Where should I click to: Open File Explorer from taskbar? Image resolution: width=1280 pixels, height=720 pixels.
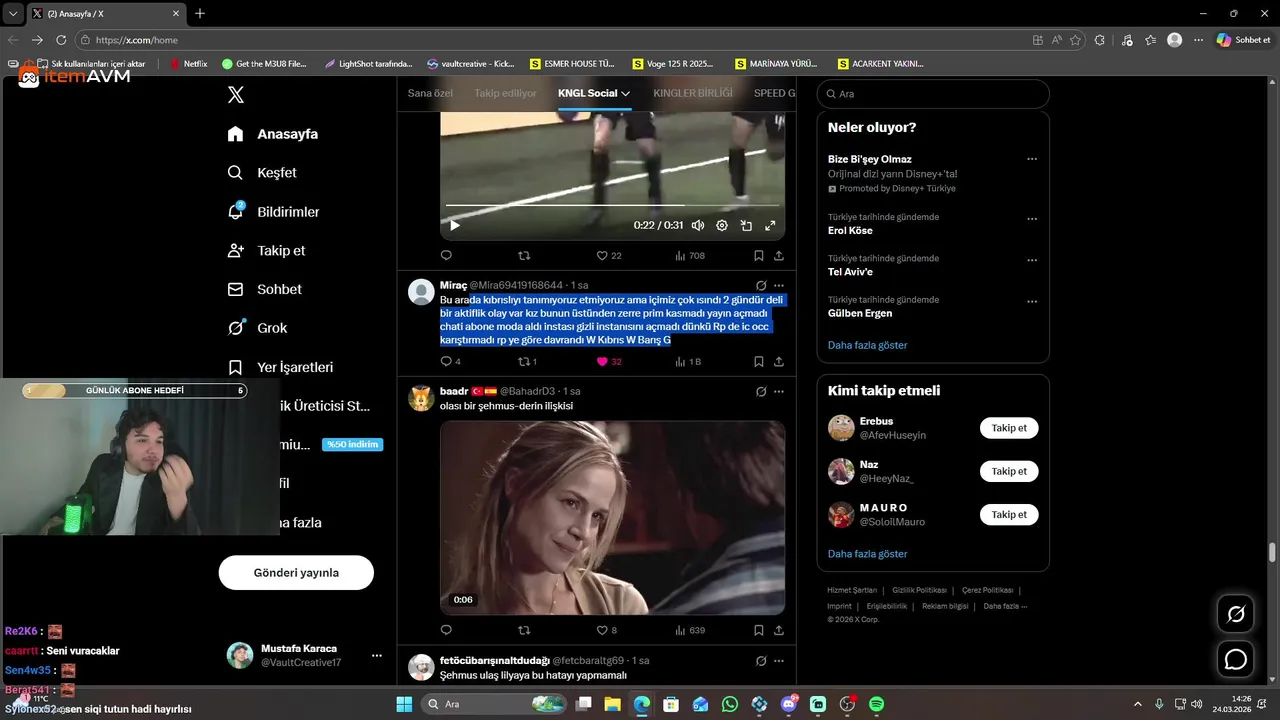612,704
